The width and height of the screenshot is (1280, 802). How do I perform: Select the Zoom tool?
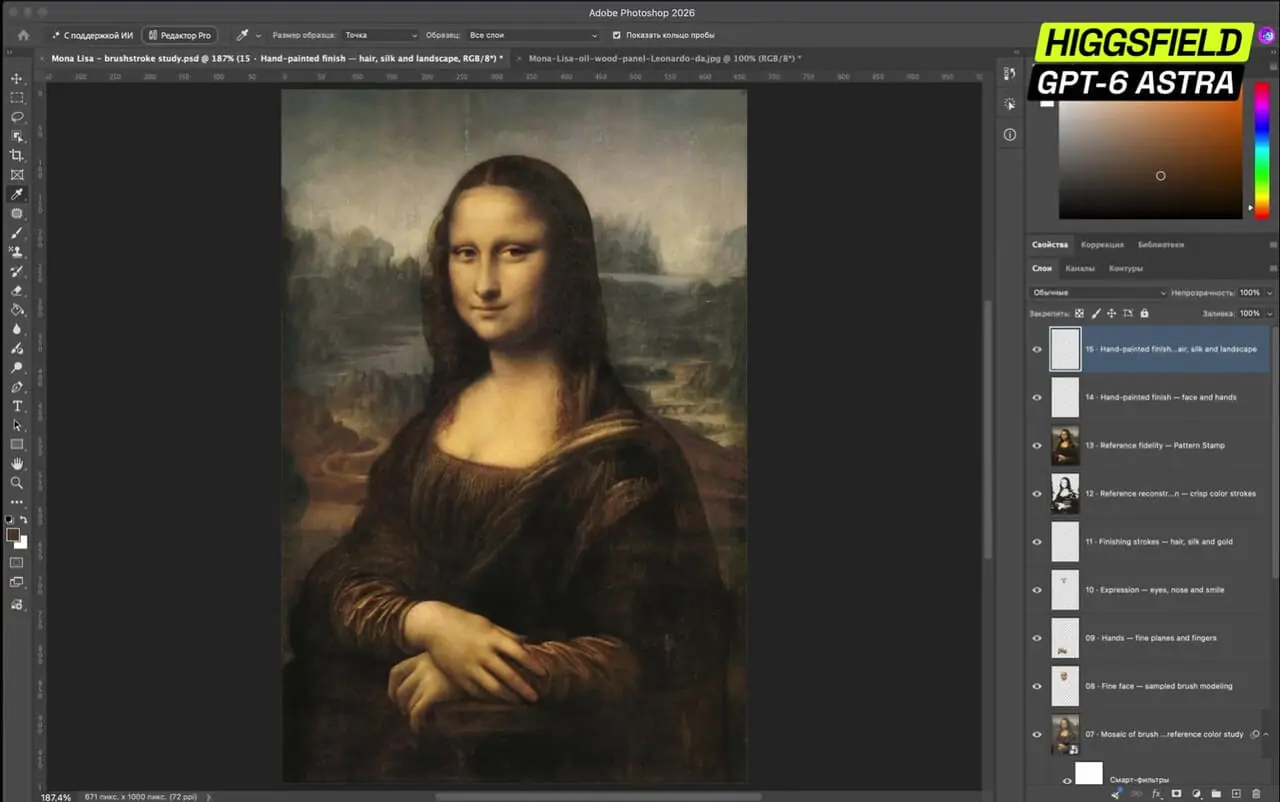[x=17, y=483]
